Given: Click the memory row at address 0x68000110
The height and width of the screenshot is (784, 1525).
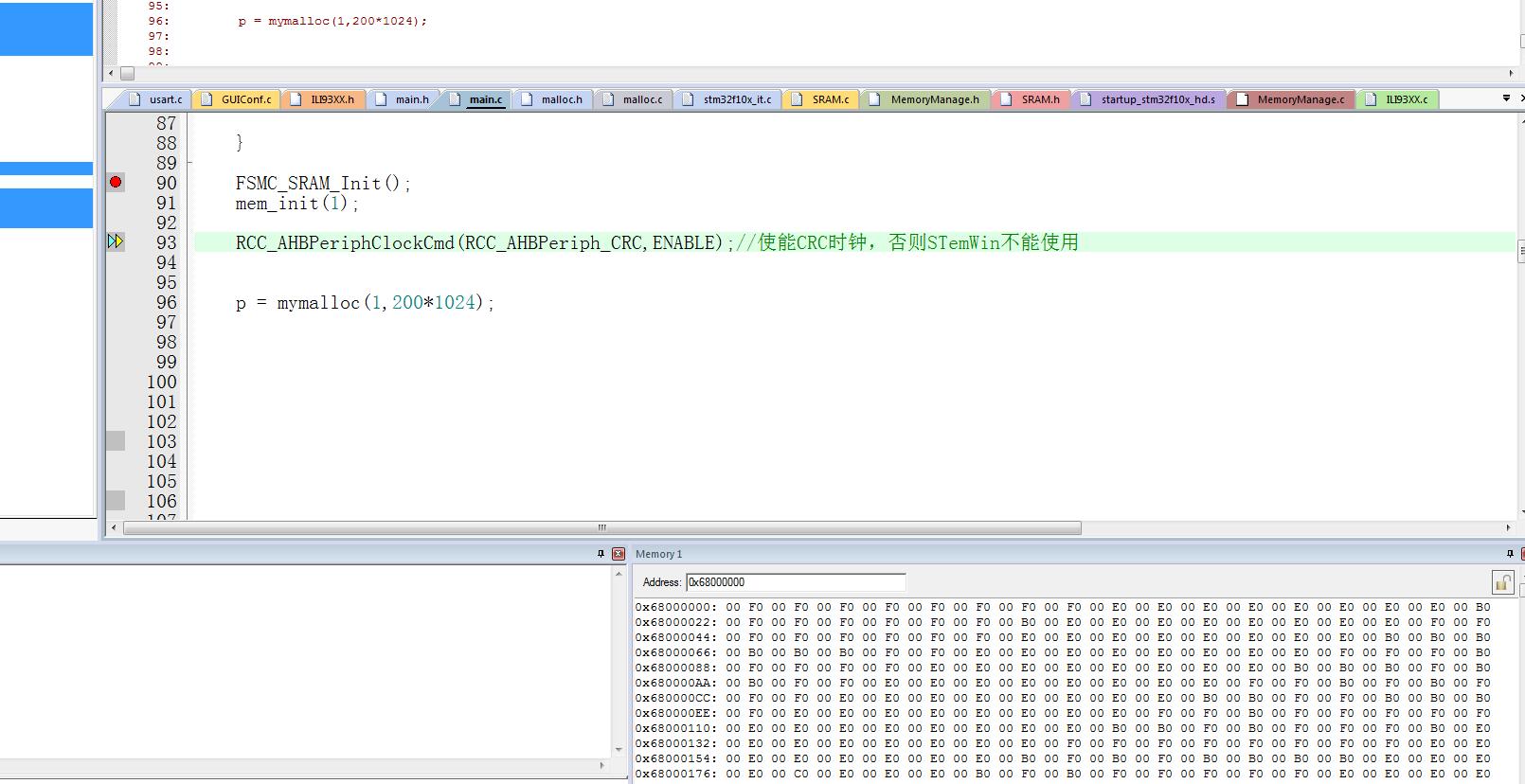Looking at the screenshot, I should 1063,728.
